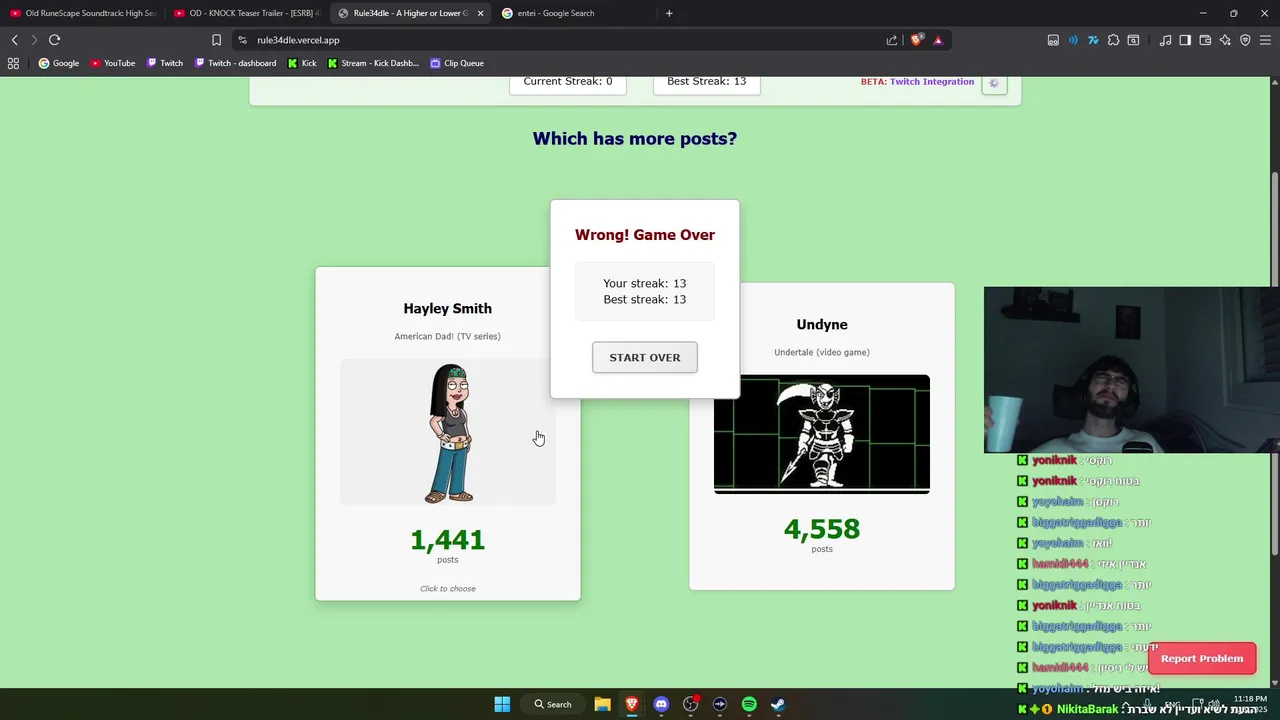Image resolution: width=1280 pixels, height=720 pixels.
Task: Open File Explorer from the taskbar
Action: click(602, 704)
